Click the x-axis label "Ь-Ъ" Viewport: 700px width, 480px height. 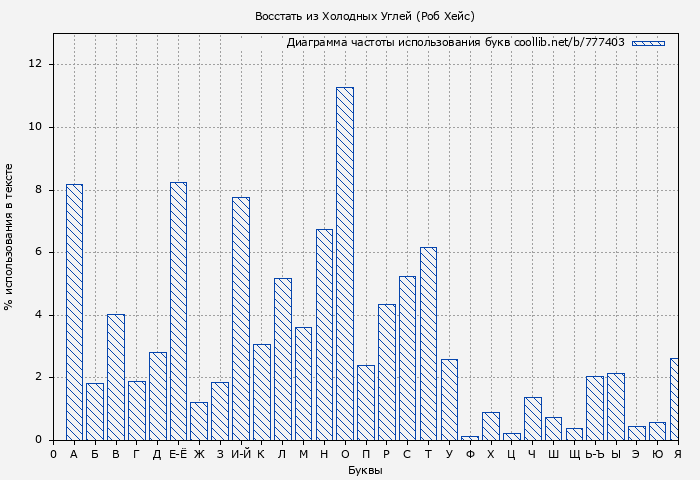pos(594,454)
